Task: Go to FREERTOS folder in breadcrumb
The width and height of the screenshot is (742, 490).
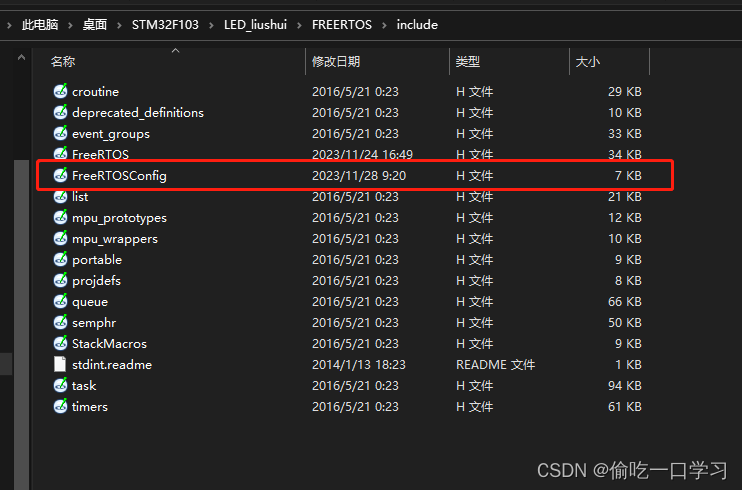Action: click(x=342, y=25)
